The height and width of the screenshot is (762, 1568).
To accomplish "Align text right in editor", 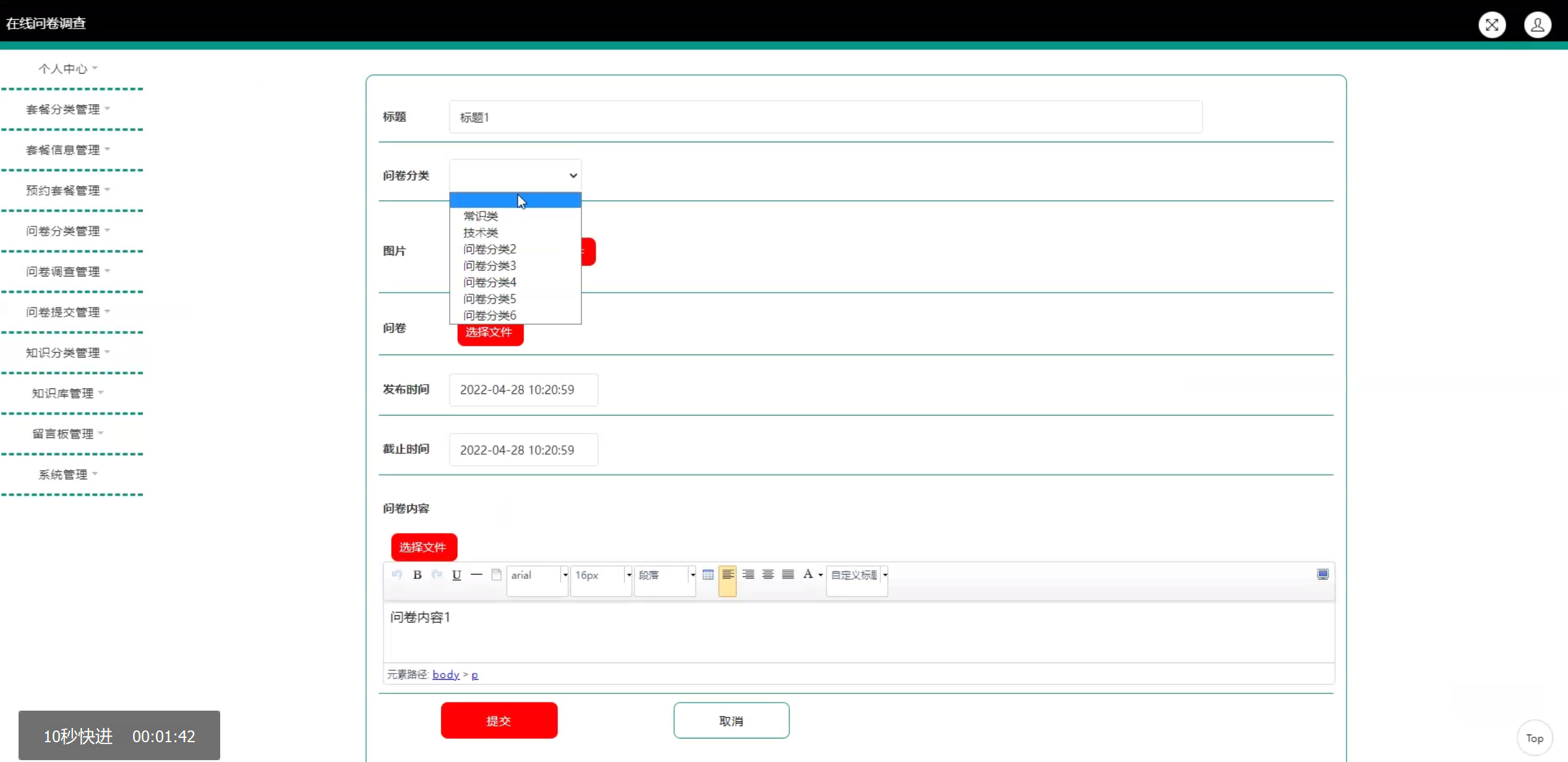I will click(748, 575).
